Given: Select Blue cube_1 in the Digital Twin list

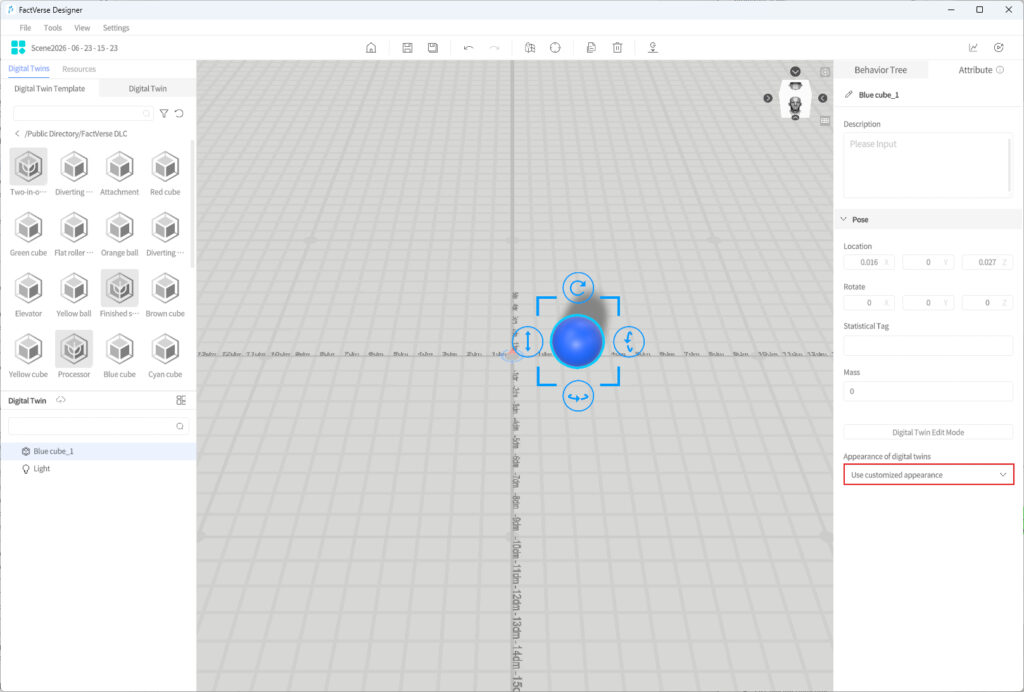Looking at the screenshot, I should click(x=98, y=451).
